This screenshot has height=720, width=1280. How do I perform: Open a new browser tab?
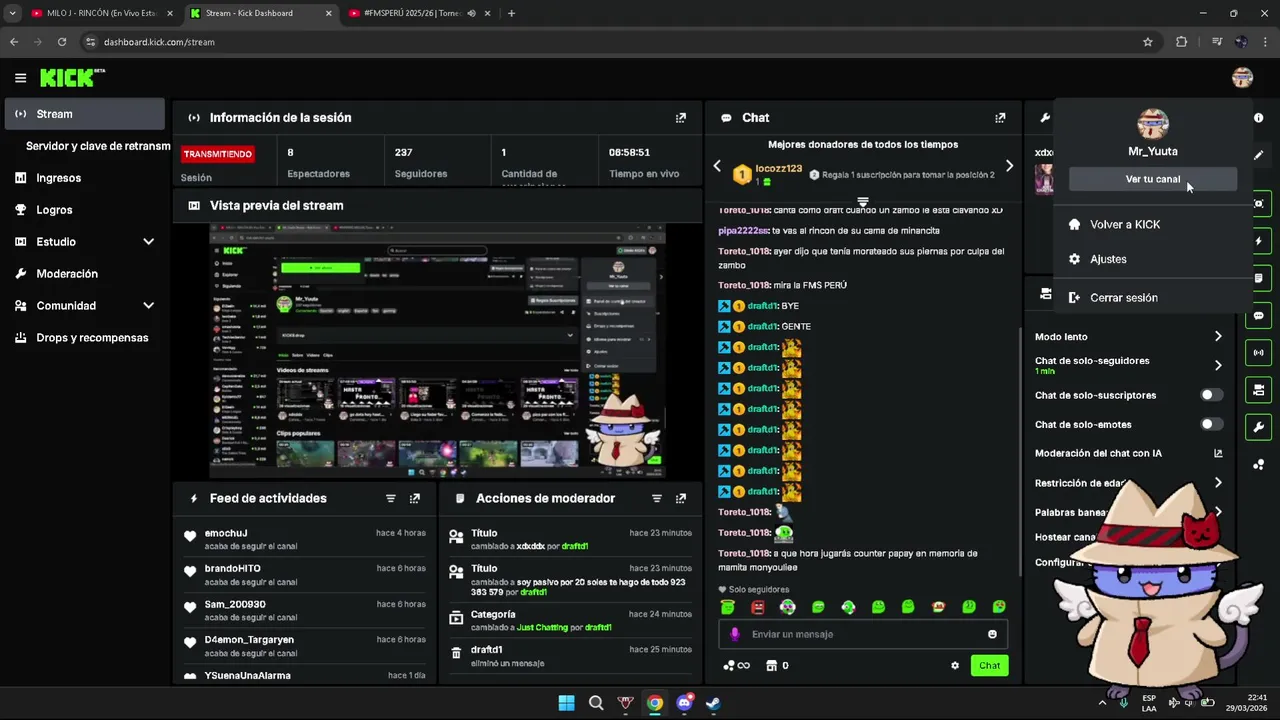point(511,13)
